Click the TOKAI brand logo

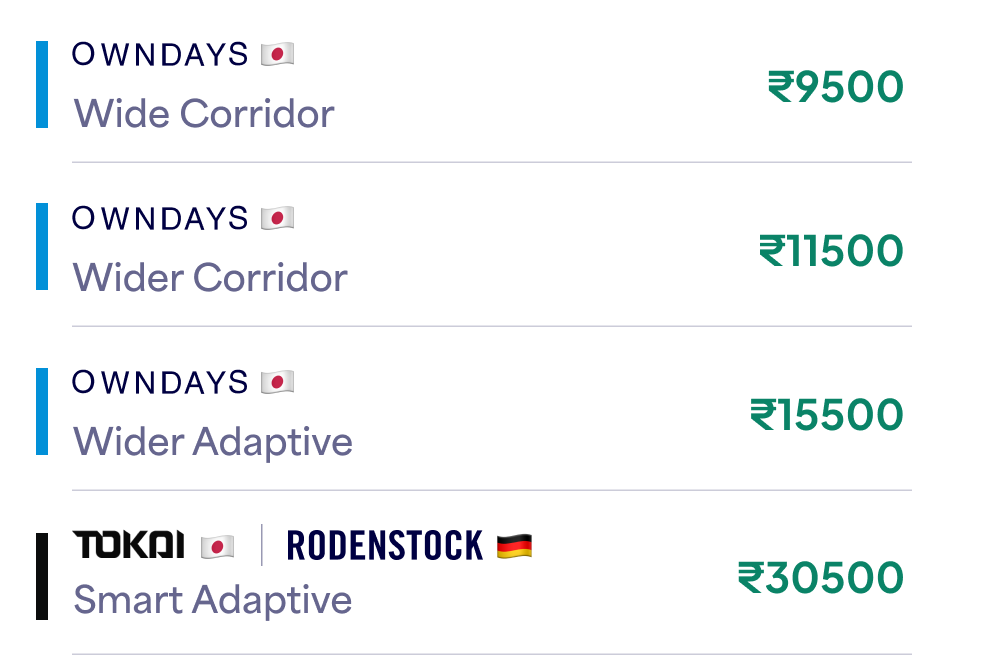[x=129, y=545]
